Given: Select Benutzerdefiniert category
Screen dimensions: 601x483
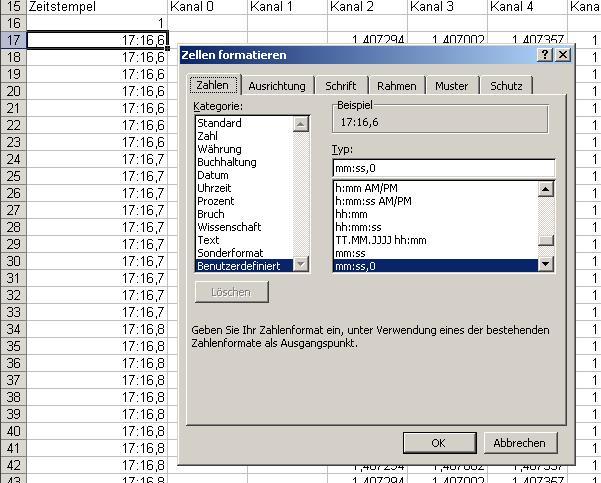Looking at the screenshot, I should (x=244, y=266).
